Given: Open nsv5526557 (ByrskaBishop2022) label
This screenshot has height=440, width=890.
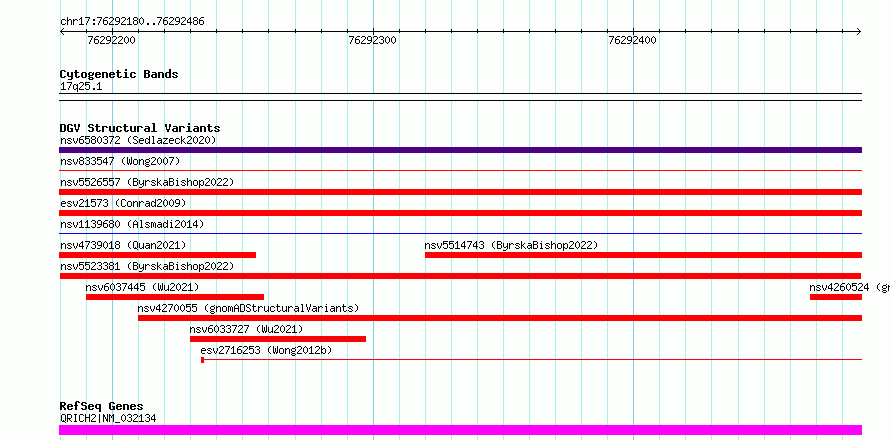Looking at the screenshot, I should coord(147,182).
